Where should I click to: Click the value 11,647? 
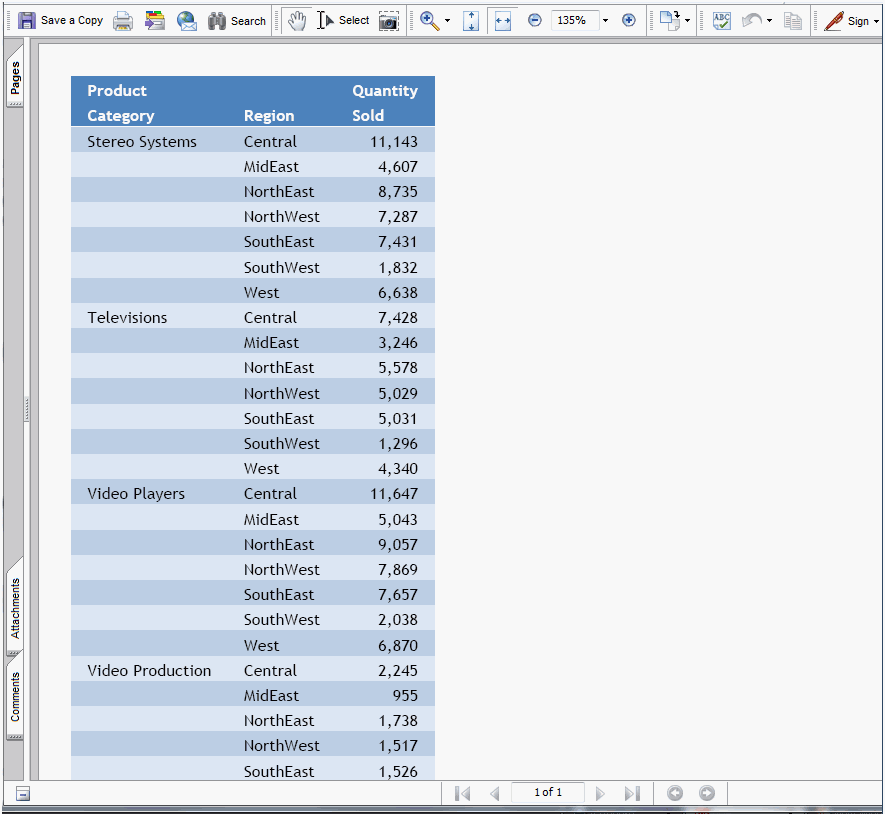[394, 494]
